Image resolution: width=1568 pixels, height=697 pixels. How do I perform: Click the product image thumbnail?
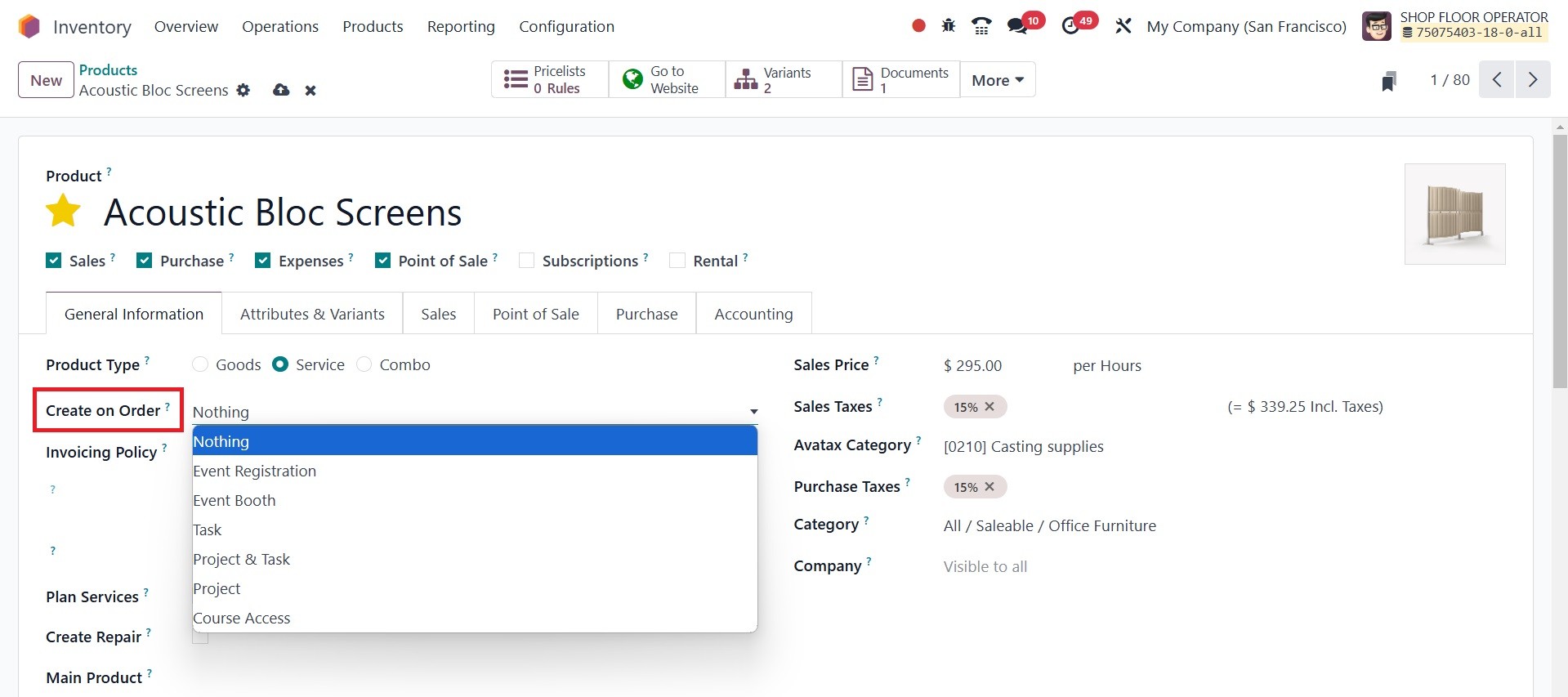pos(1454,214)
